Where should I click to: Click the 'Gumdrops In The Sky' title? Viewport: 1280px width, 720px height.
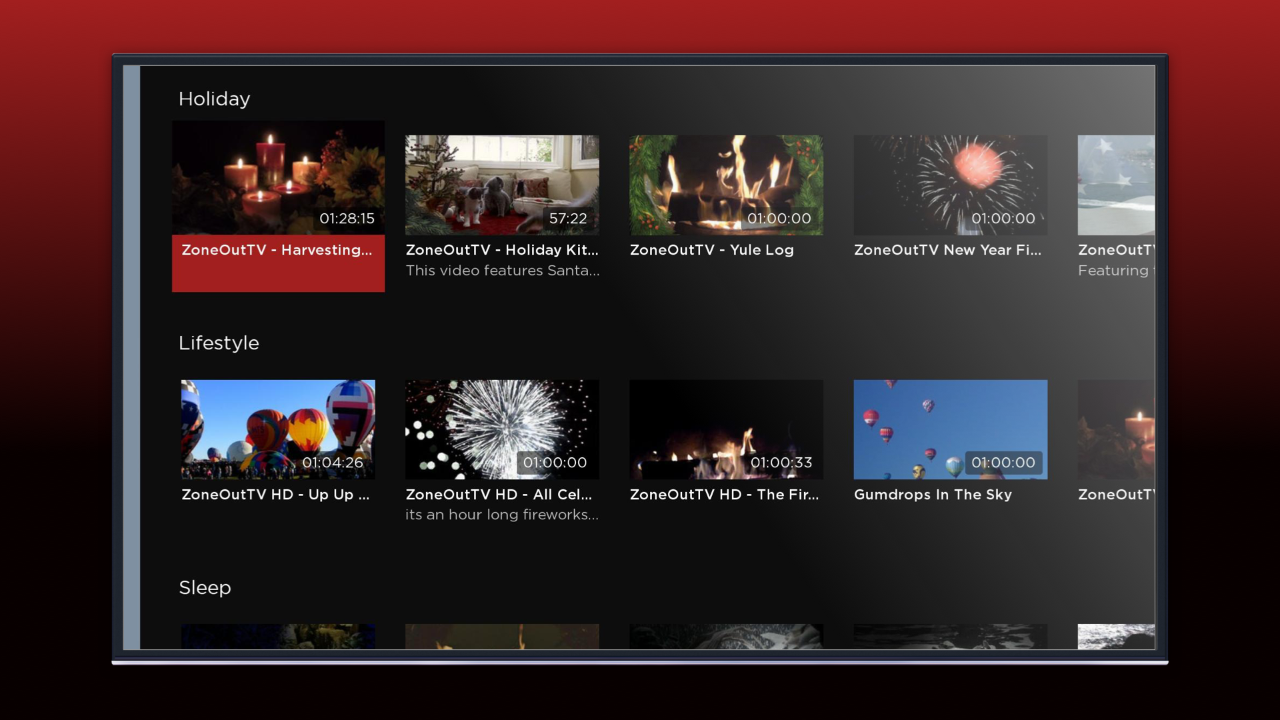coord(933,494)
